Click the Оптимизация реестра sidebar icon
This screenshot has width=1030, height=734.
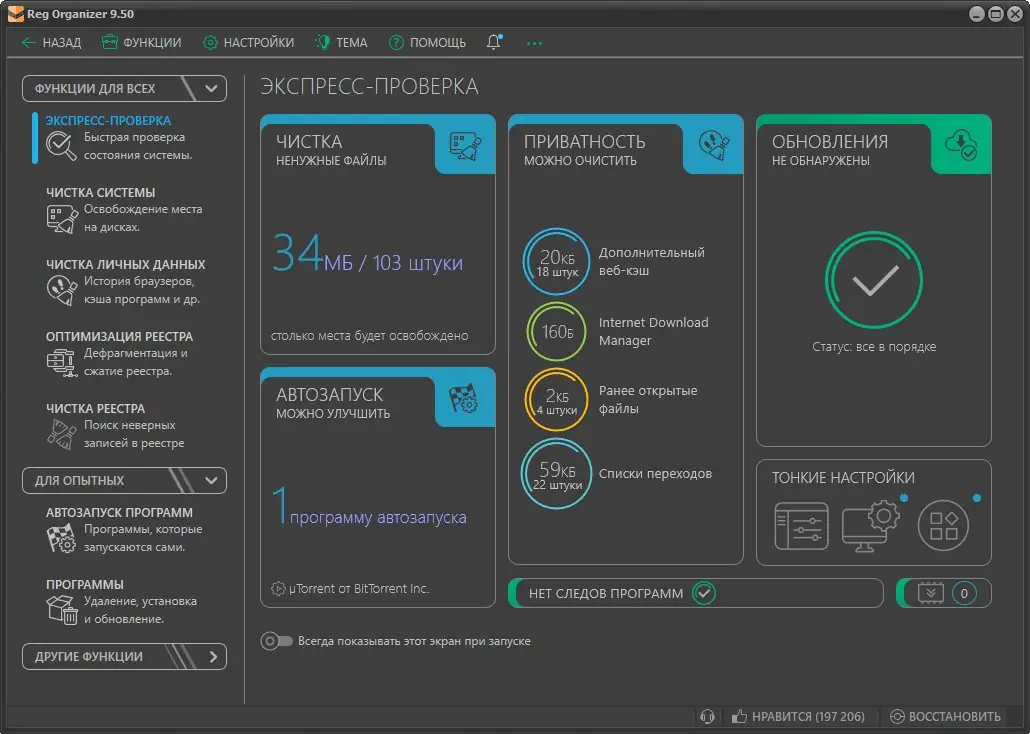pyautogui.click(x=62, y=361)
